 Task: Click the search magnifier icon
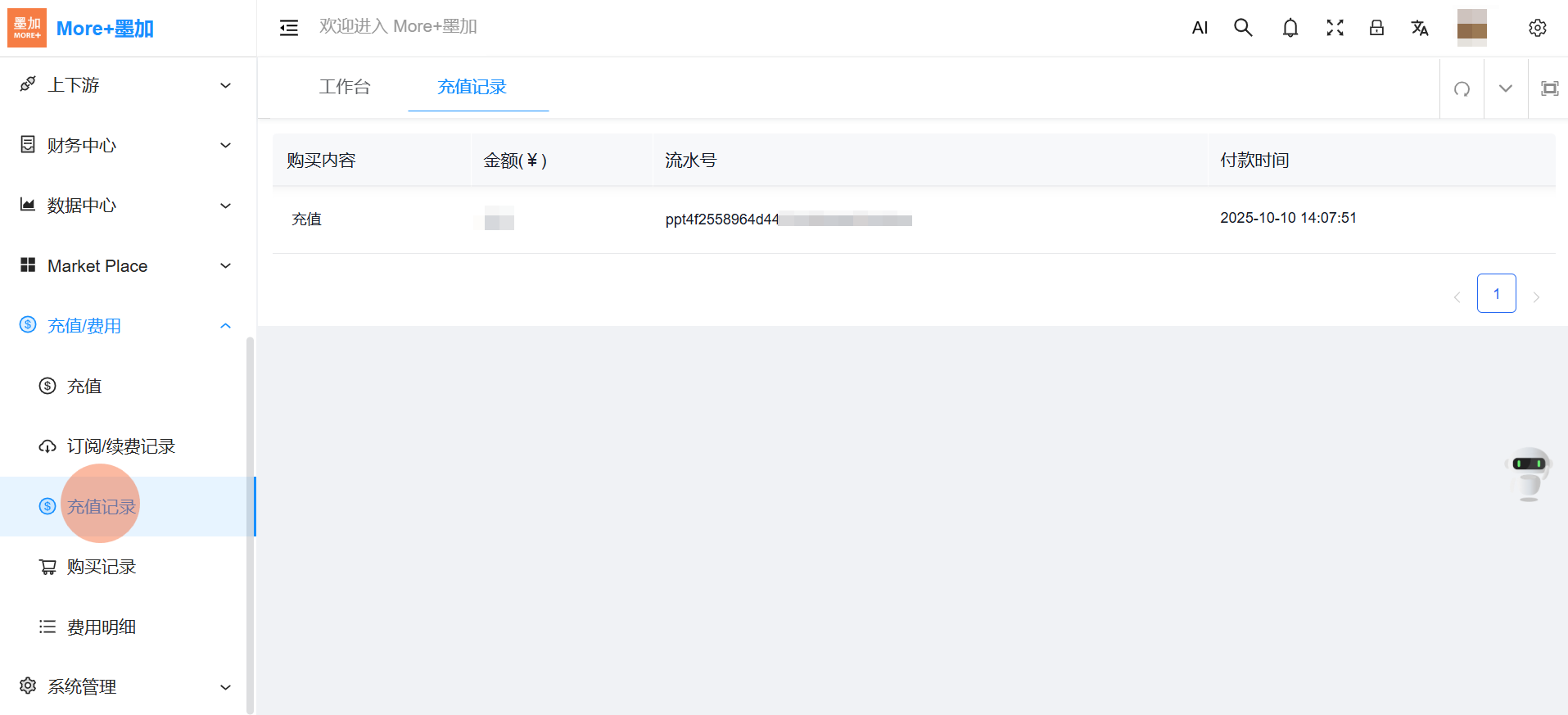tap(1243, 28)
